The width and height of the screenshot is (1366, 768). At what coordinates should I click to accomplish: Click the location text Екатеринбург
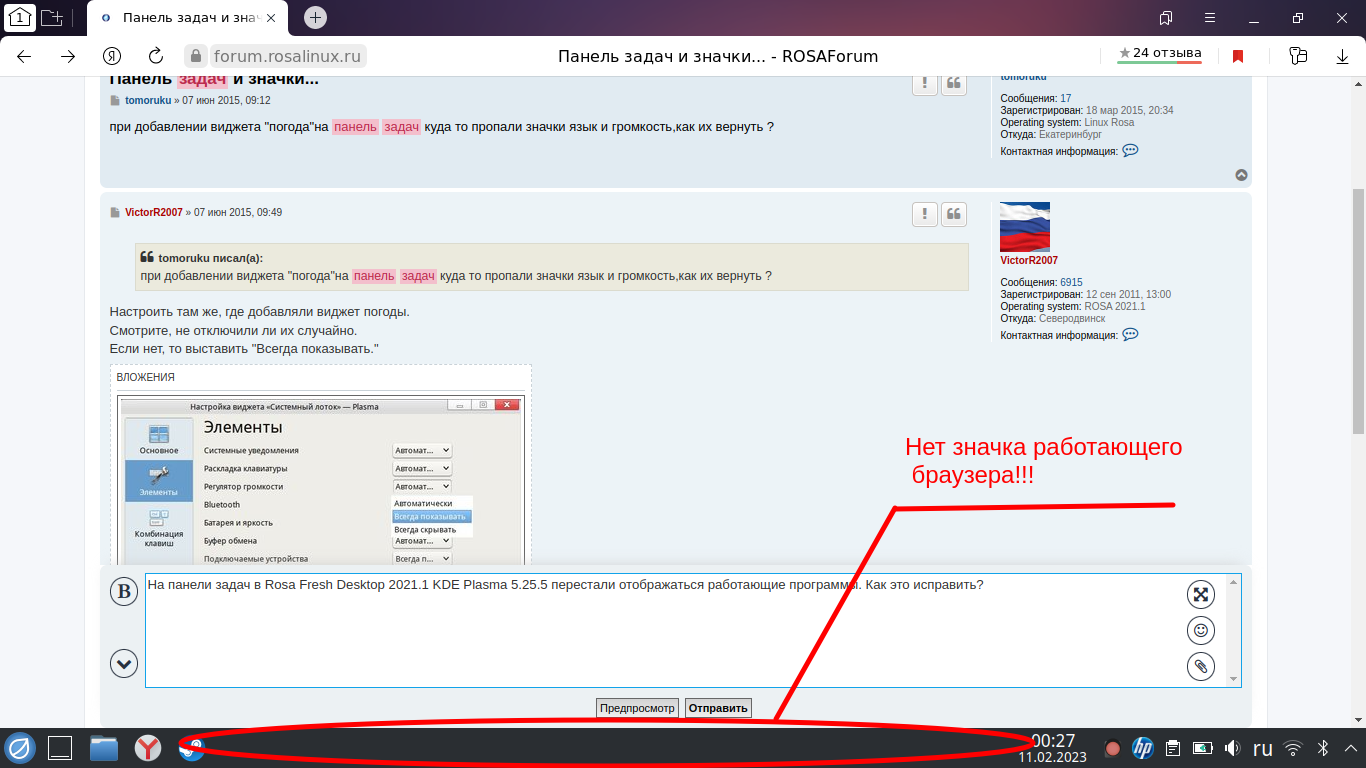[1070, 134]
